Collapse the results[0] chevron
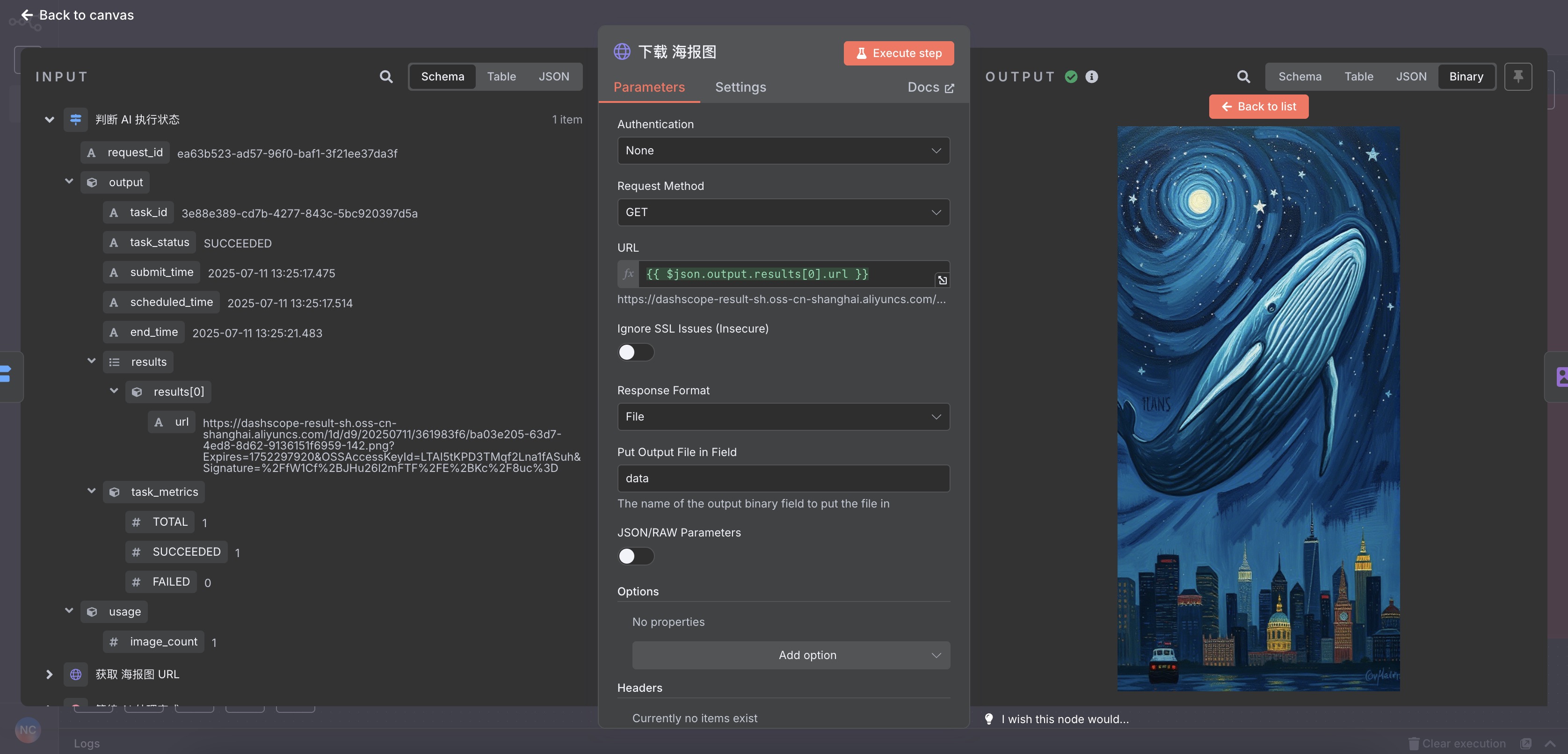 (x=114, y=391)
